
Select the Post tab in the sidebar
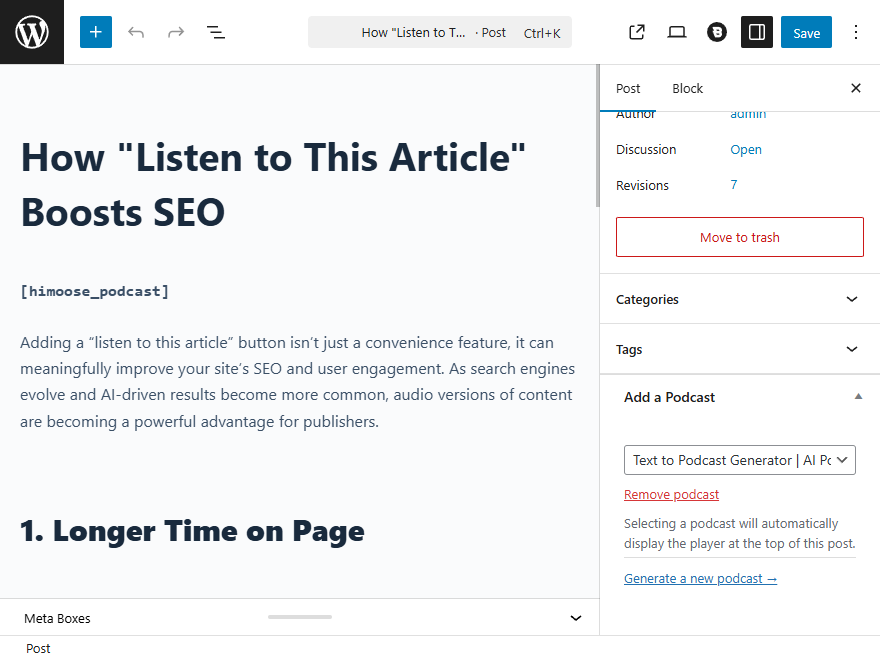coord(628,88)
